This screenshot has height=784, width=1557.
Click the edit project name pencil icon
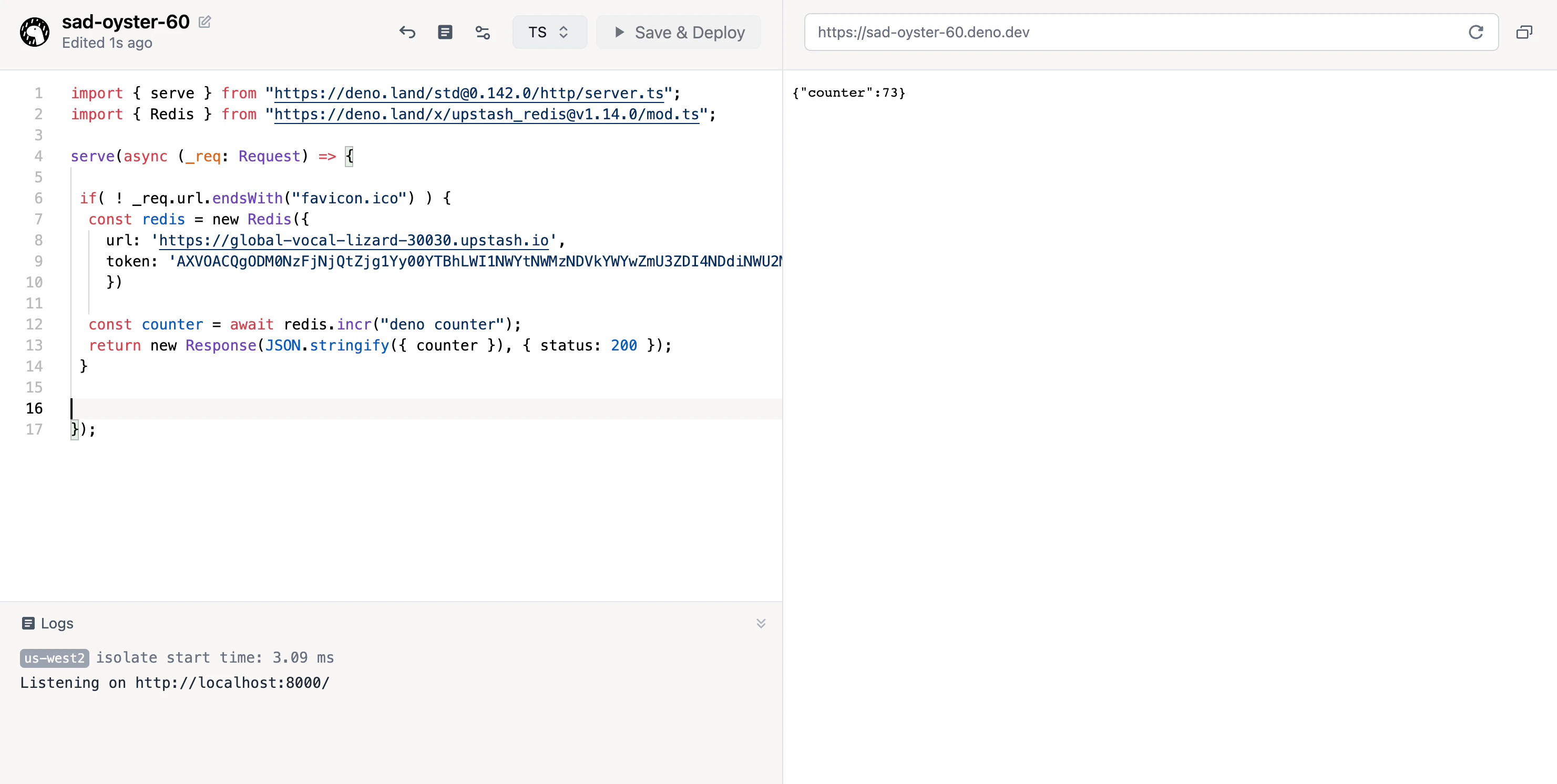205,23
